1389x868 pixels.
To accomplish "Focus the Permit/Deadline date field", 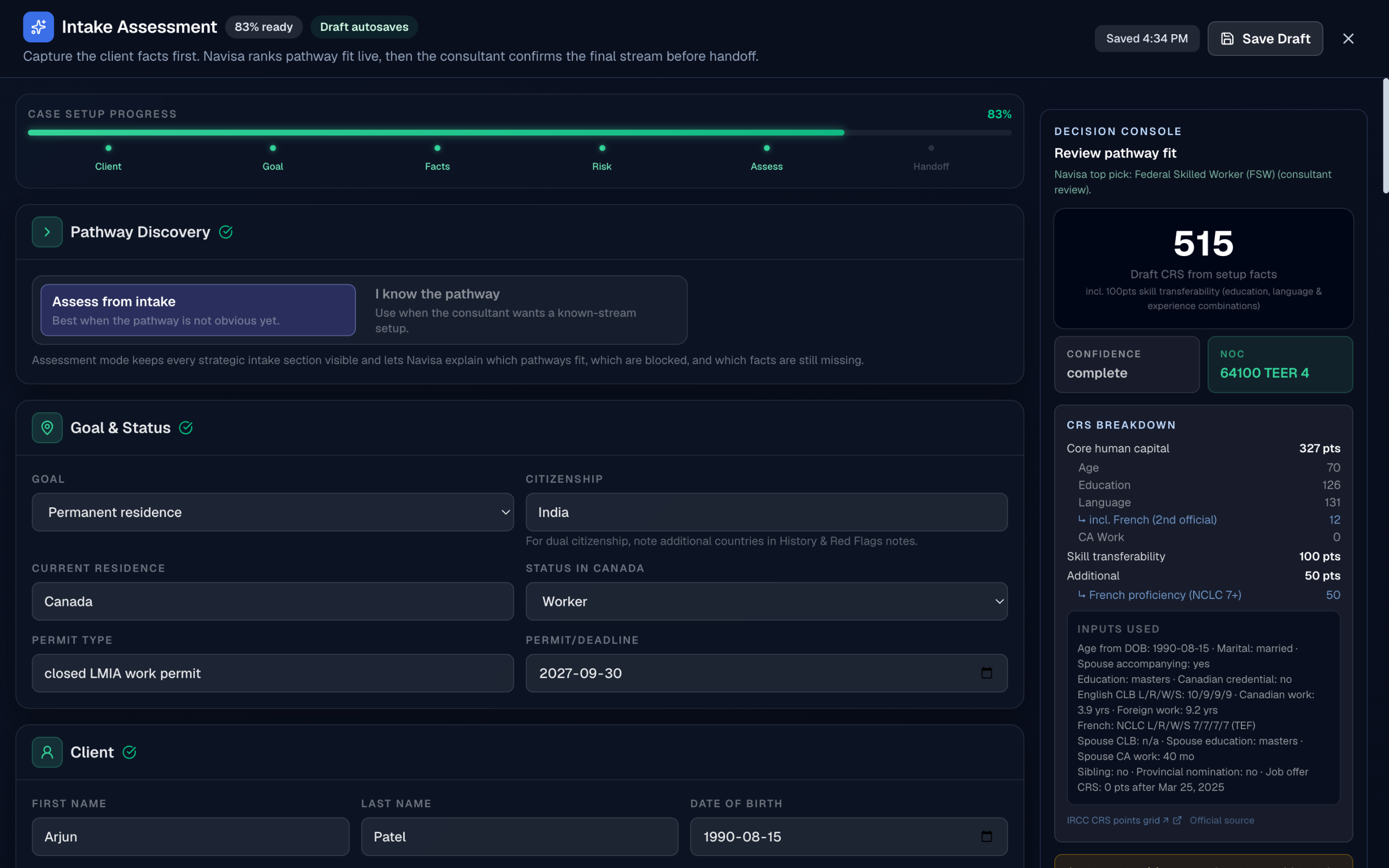I will (766, 673).
